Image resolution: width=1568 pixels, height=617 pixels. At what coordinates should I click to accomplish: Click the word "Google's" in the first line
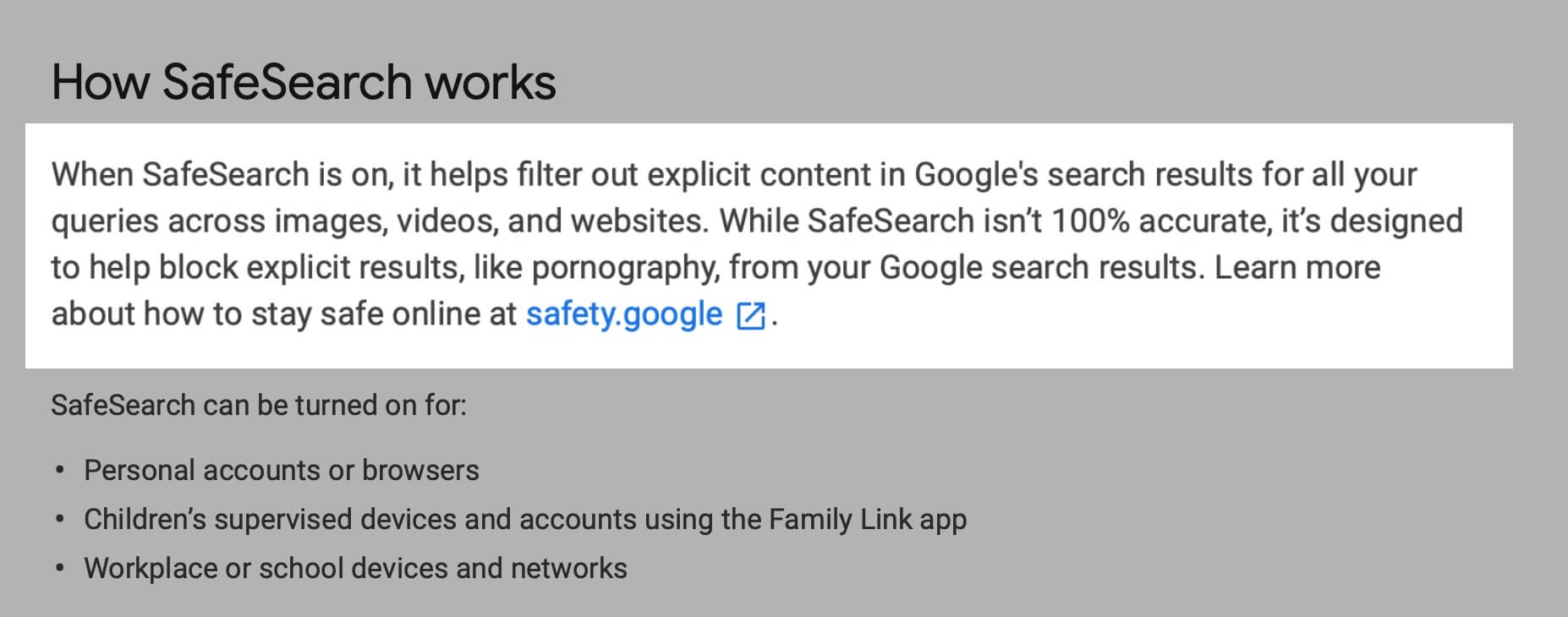point(976,175)
